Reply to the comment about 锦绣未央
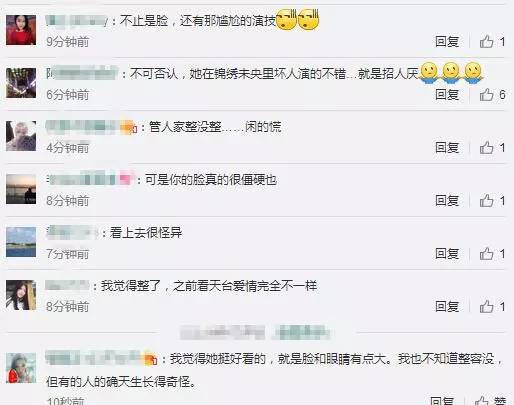 click(447, 95)
